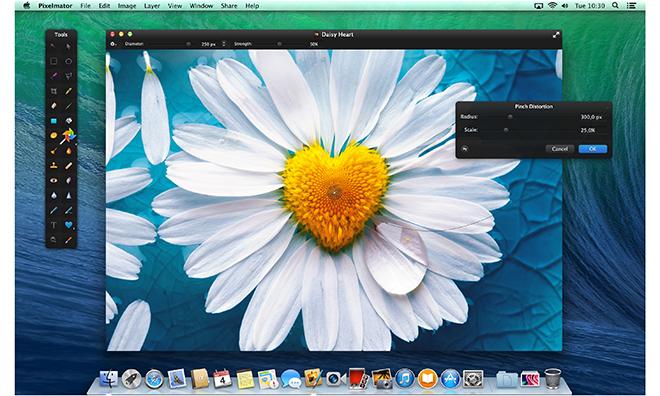
Task: Select the Burn flame tool
Action: point(69,151)
